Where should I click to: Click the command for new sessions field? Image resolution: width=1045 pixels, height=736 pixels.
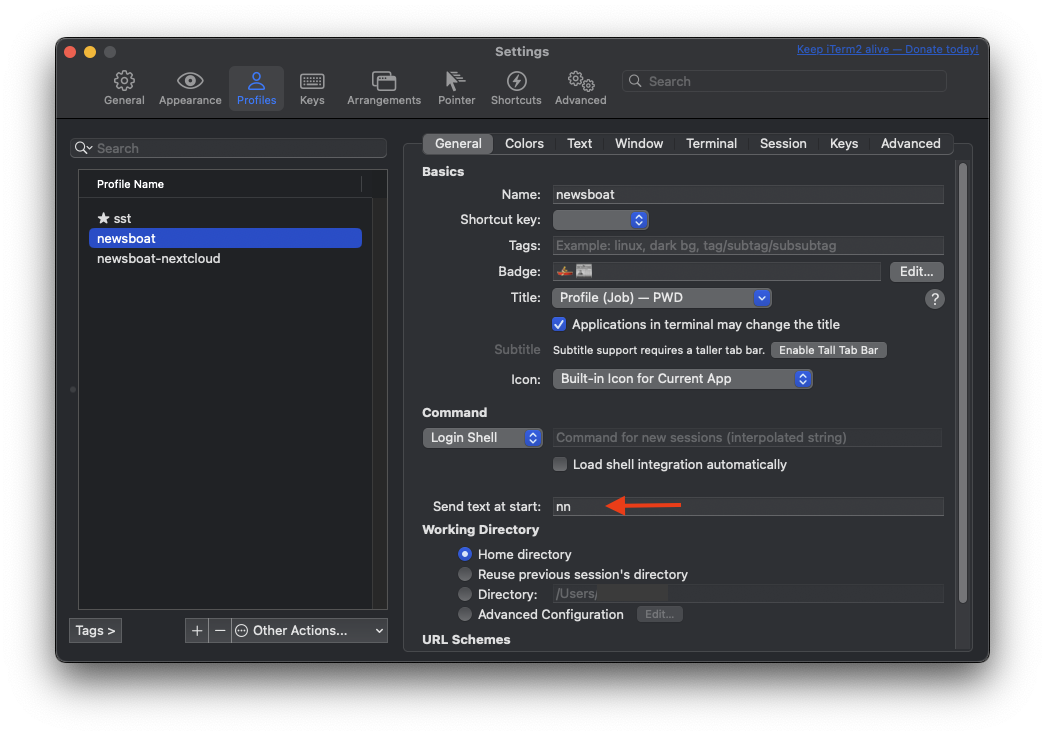[x=747, y=437]
